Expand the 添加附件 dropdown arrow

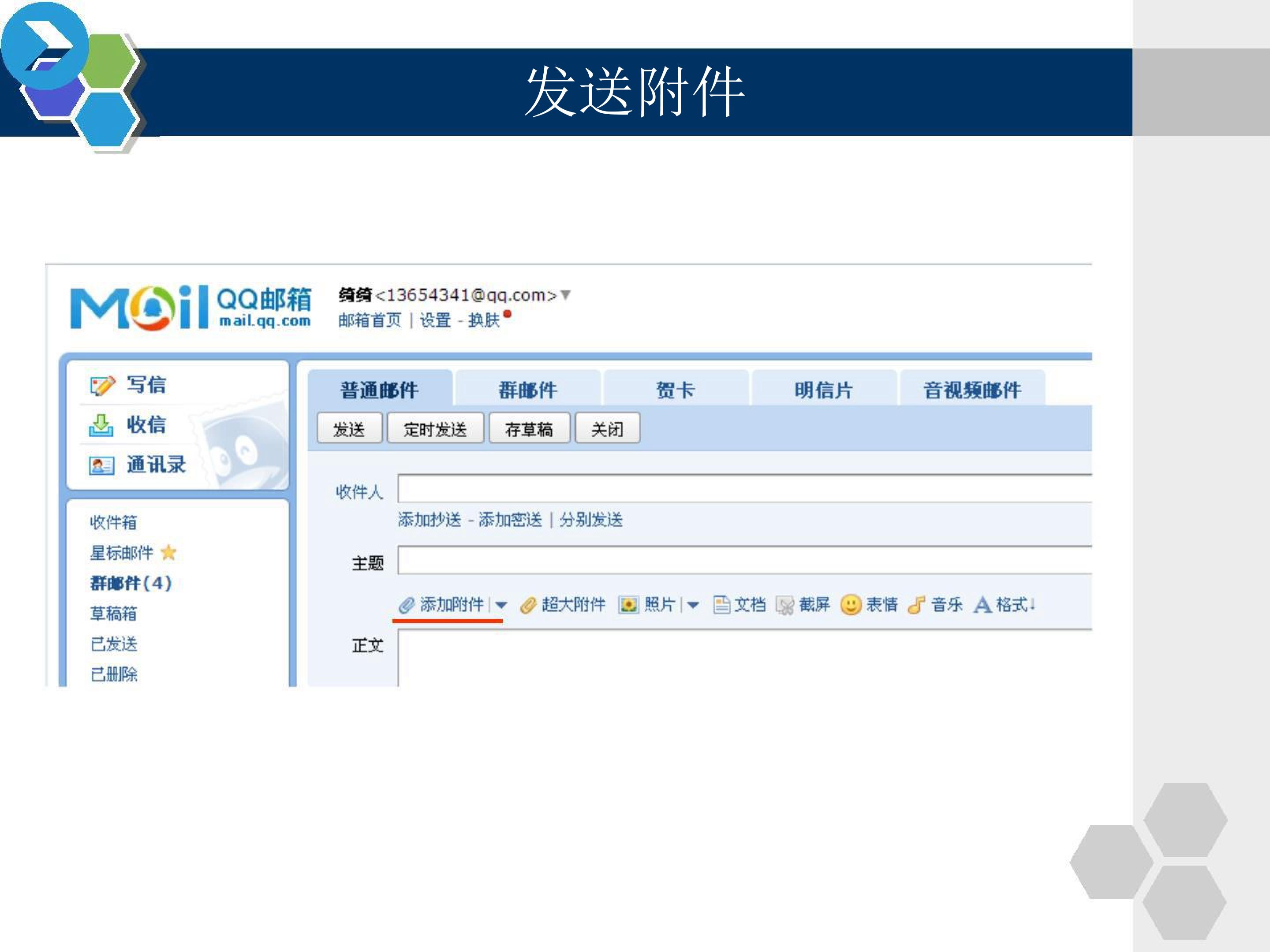(x=501, y=605)
